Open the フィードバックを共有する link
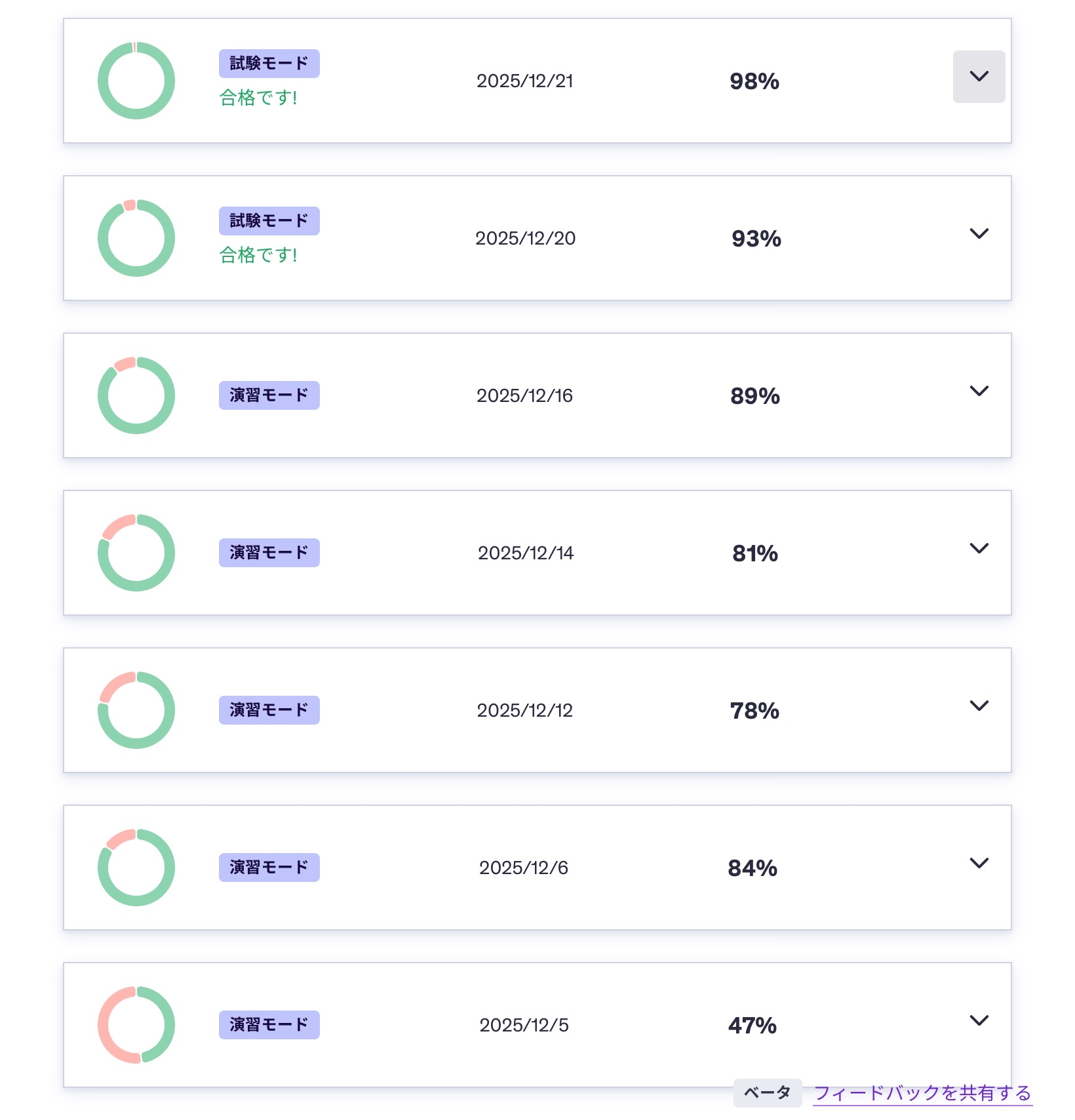 coord(922,1093)
